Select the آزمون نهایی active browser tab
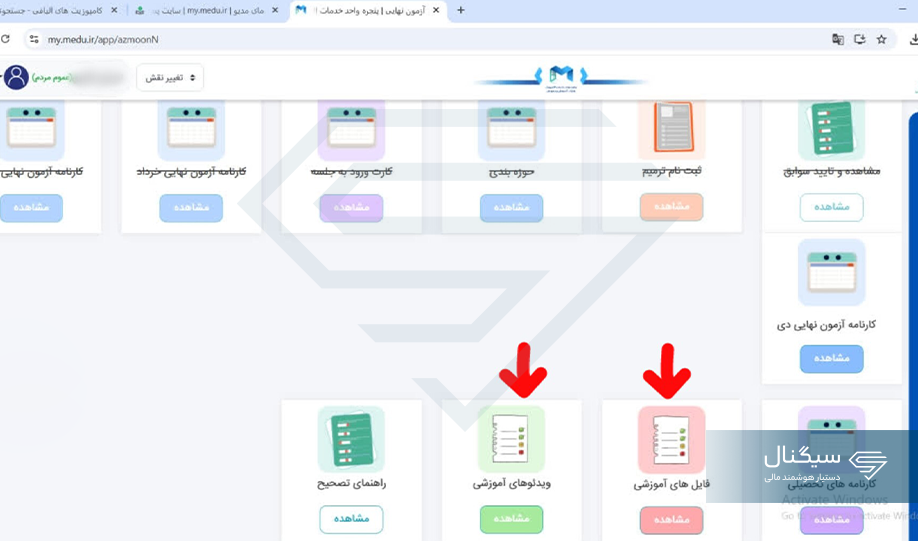The height and width of the screenshot is (541, 918). point(369,11)
